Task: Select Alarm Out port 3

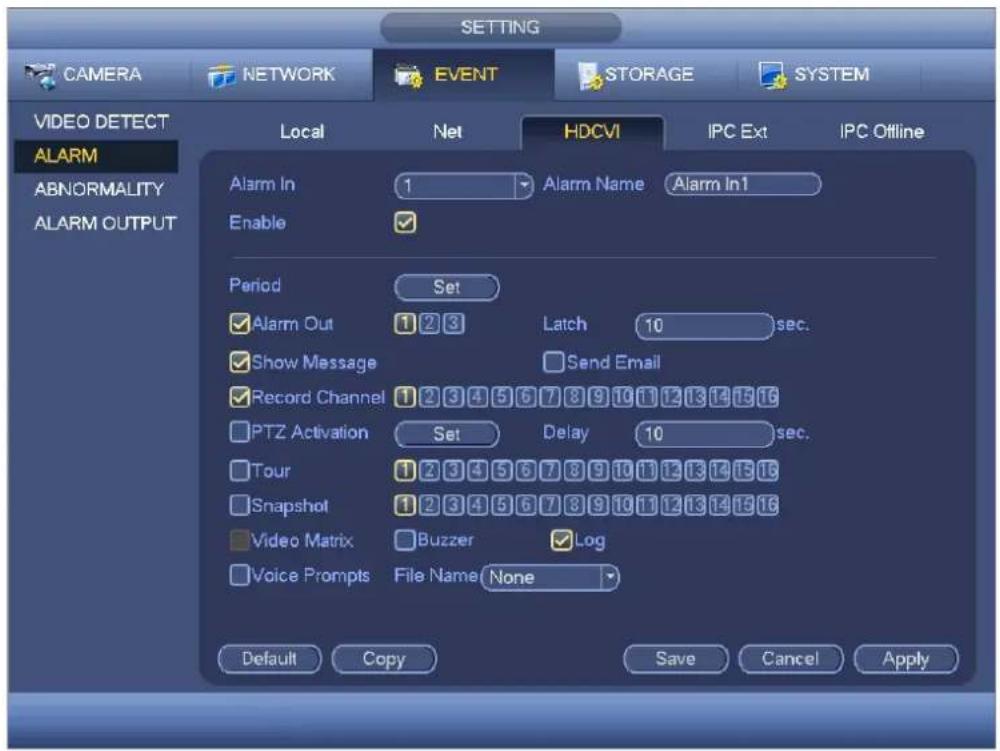Action: tap(453, 324)
